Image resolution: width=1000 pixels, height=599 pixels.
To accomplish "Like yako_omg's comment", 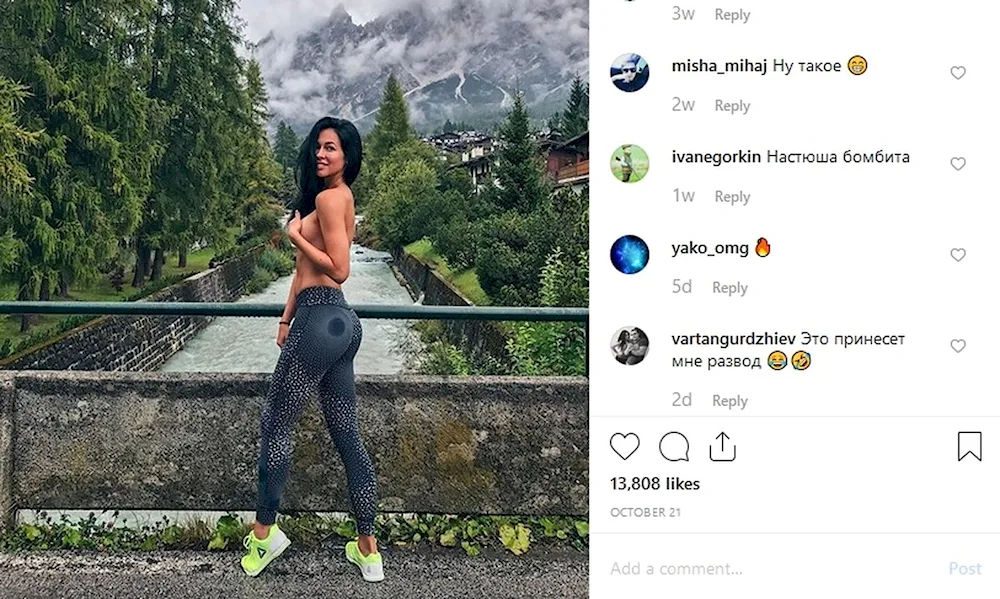I will coord(958,255).
